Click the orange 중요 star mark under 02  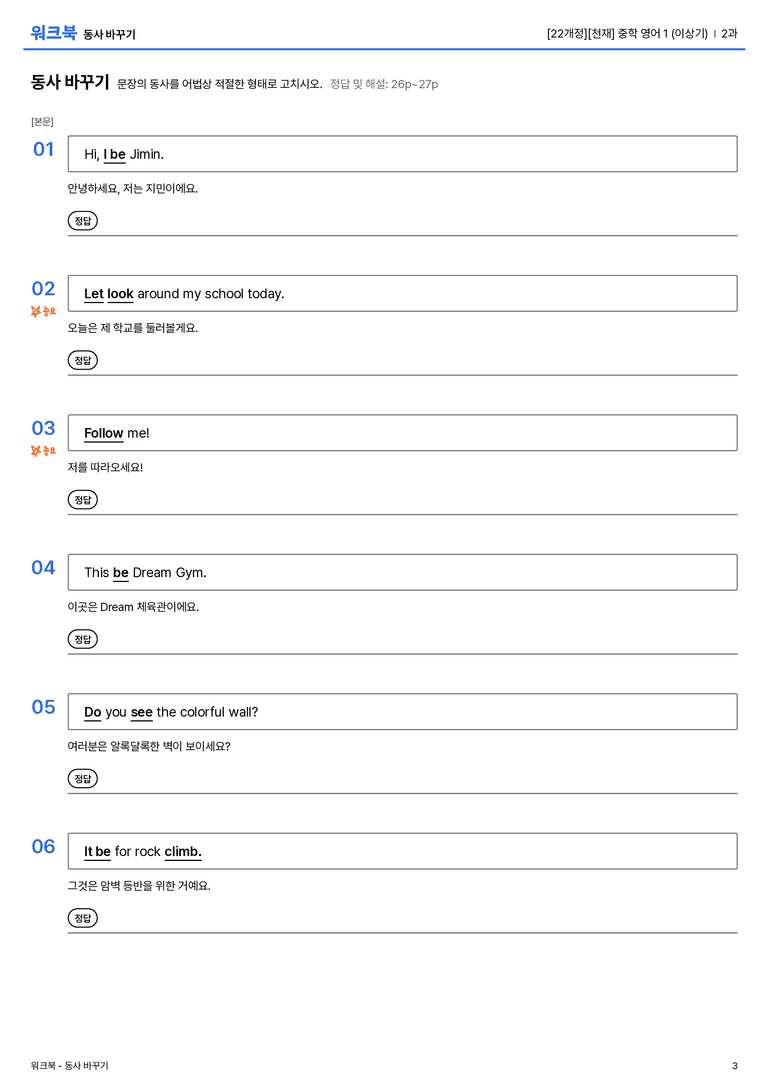(x=43, y=311)
